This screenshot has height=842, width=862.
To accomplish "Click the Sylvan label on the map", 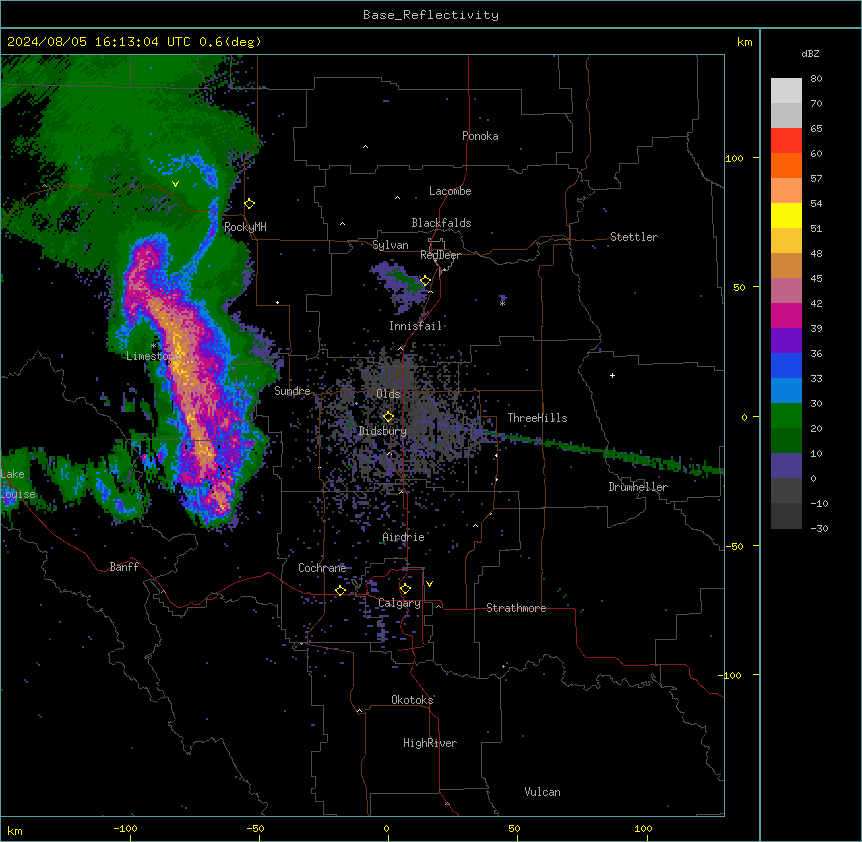I will tap(390, 245).
